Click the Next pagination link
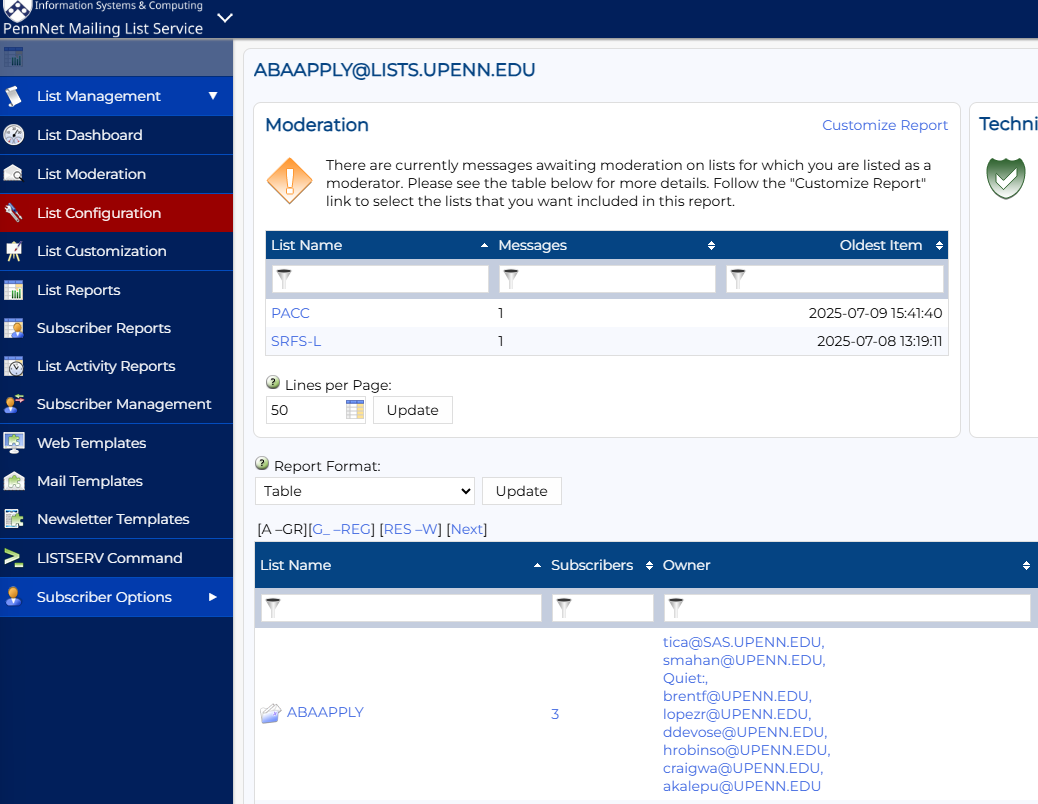1038x804 pixels. pyautogui.click(x=467, y=529)
